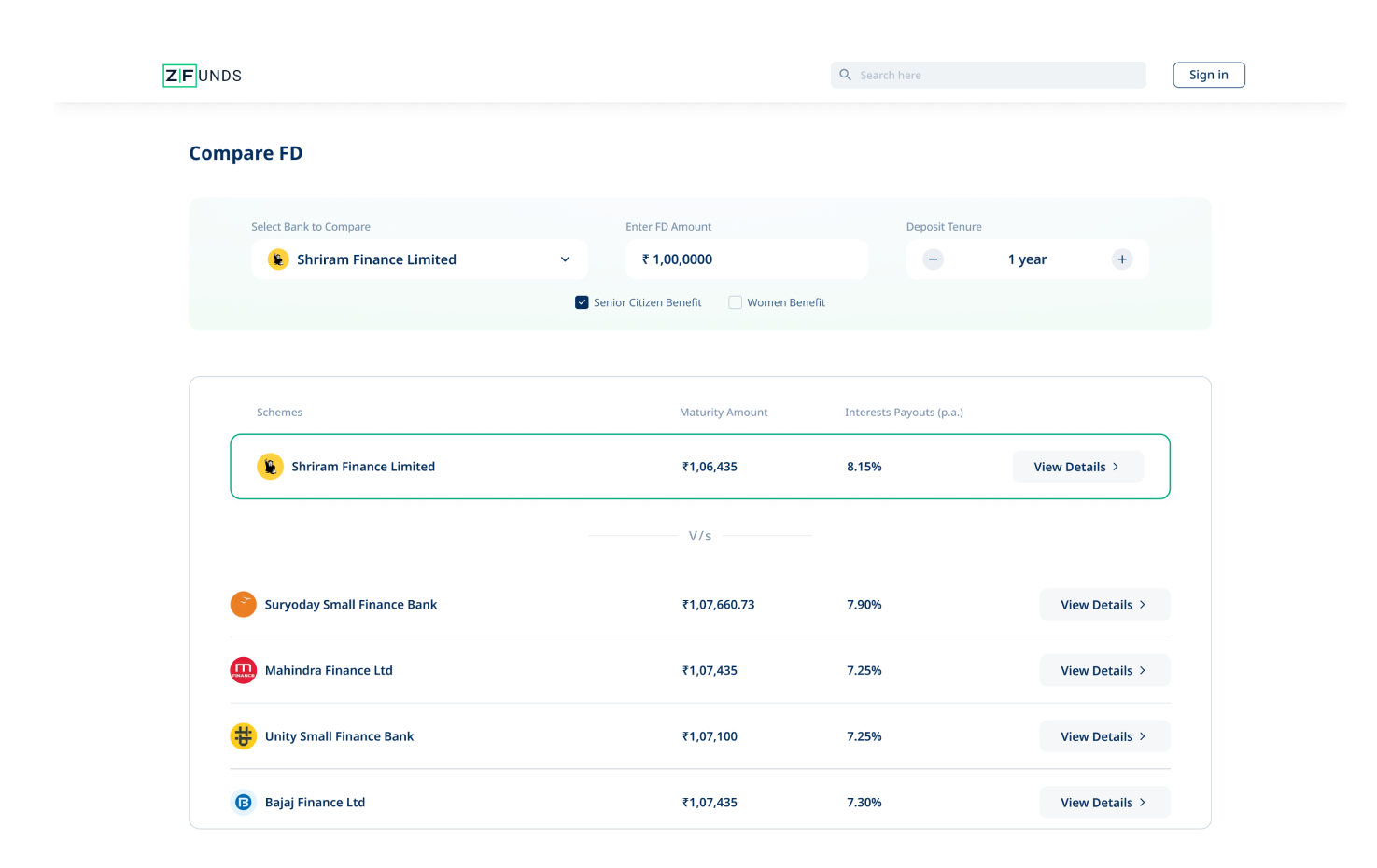
Task: Click the Shriram logo in the bank dropdown
Action: coord(278,259)
